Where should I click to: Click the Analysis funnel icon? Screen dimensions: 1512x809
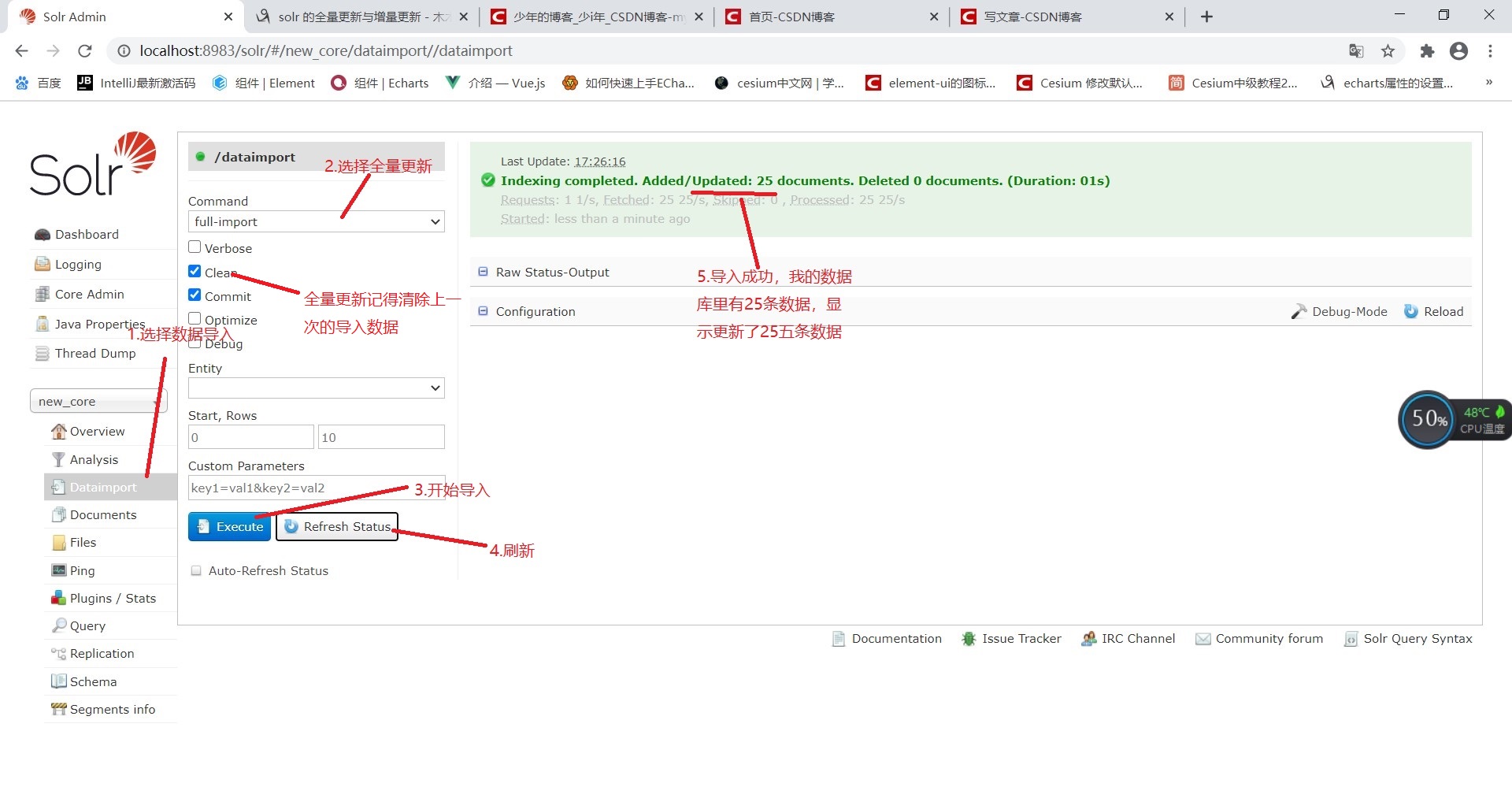58,460
